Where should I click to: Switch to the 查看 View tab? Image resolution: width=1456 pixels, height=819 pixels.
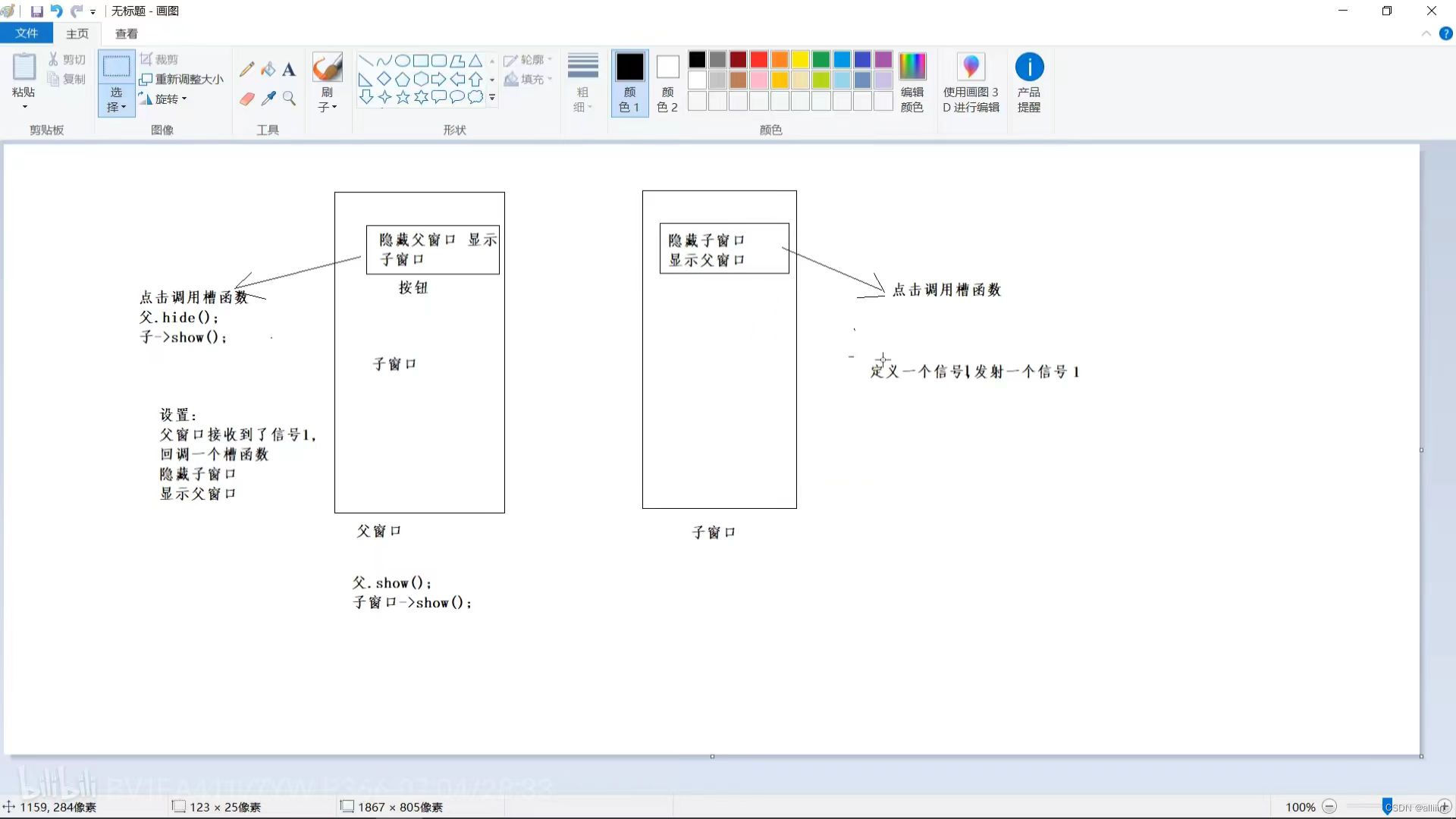126,33
